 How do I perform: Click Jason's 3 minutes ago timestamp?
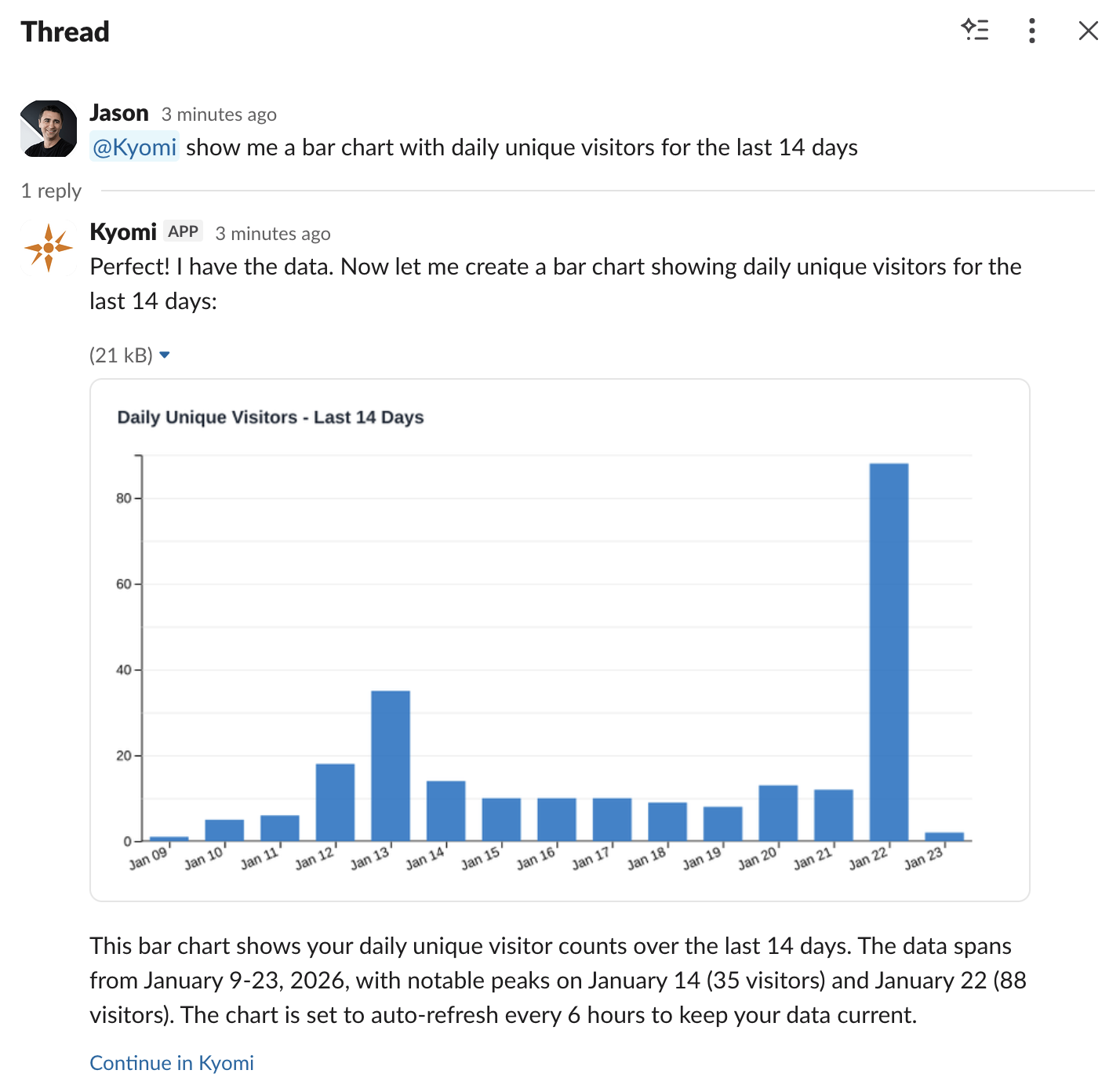click(x=219, y=114)
